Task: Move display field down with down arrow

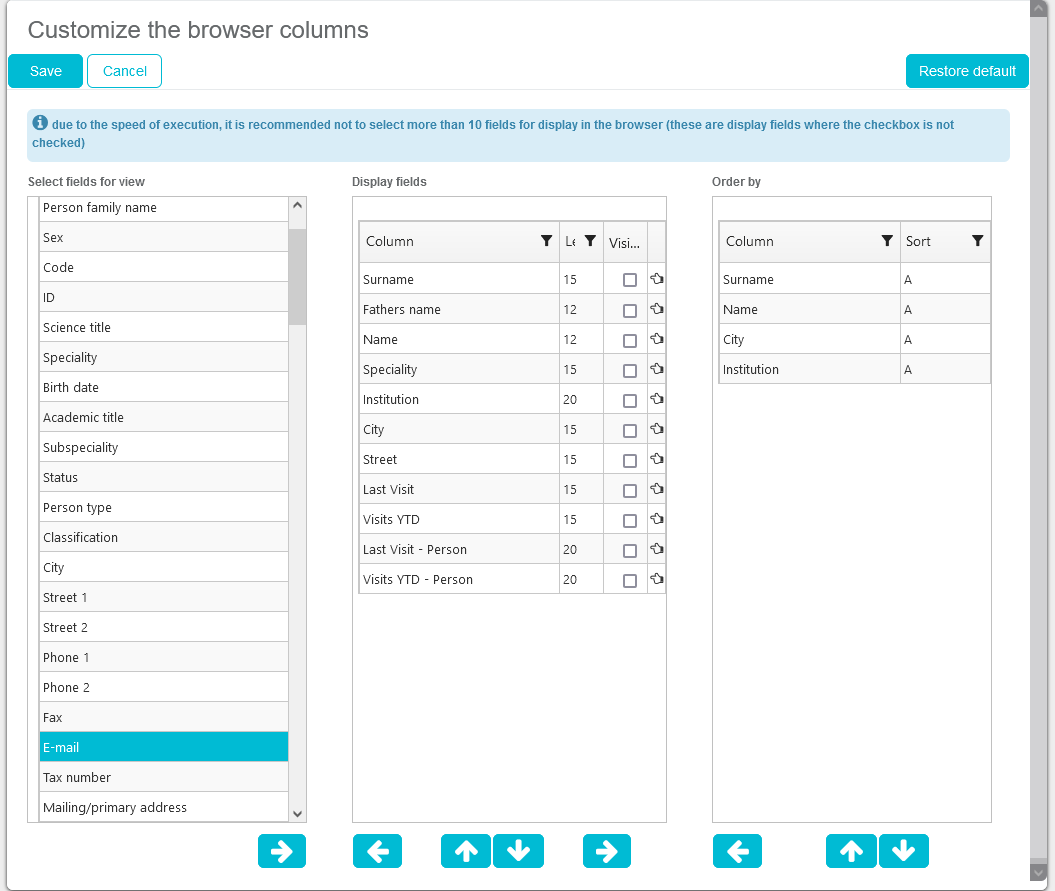Action: [518, 851]
